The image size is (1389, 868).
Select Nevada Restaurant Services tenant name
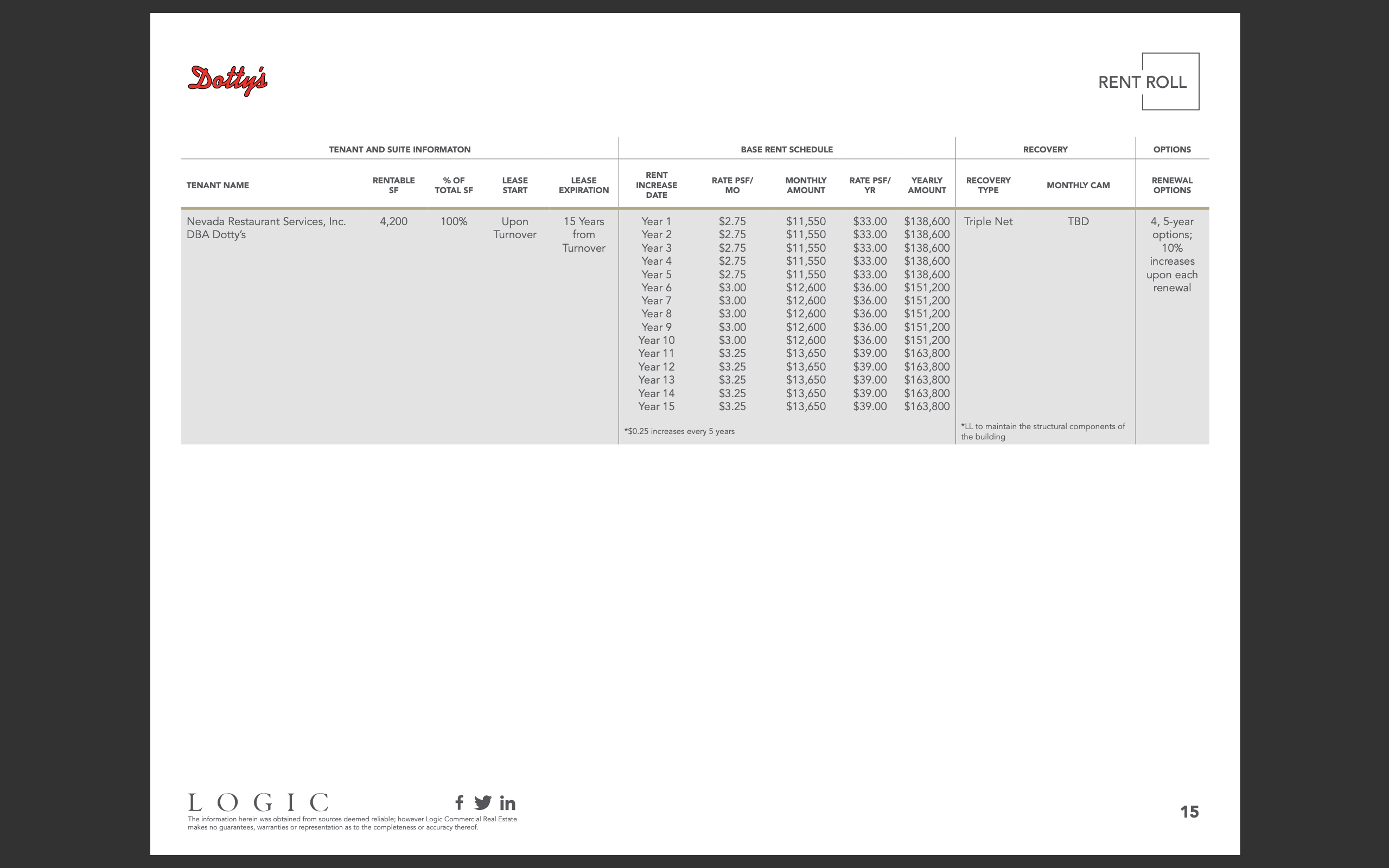pyautogui.click(x=266, y=221)
